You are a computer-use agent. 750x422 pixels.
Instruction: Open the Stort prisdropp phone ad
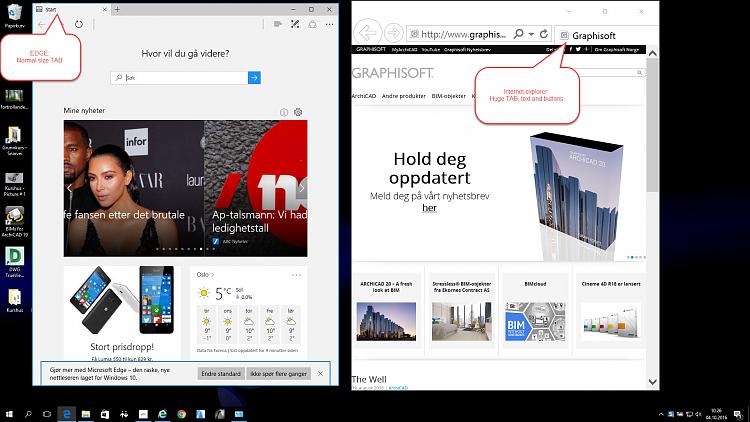click(x=122, y=314)
